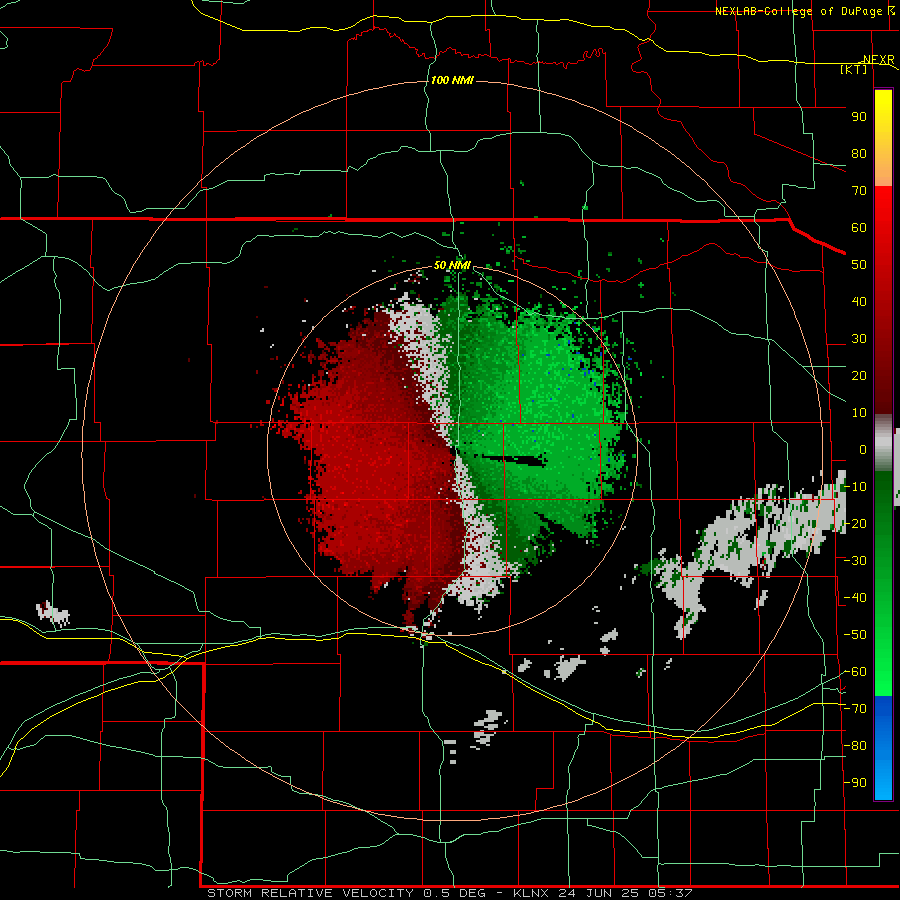The height and width of the screenshot is (900, 900).
Task: Select the 100 NMI range ring label
Action: click(452, 80)
